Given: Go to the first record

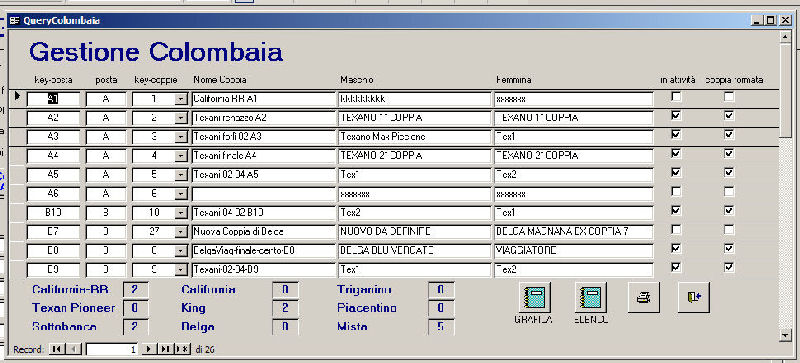Looking at the screenshot, I should click(56, 349).
